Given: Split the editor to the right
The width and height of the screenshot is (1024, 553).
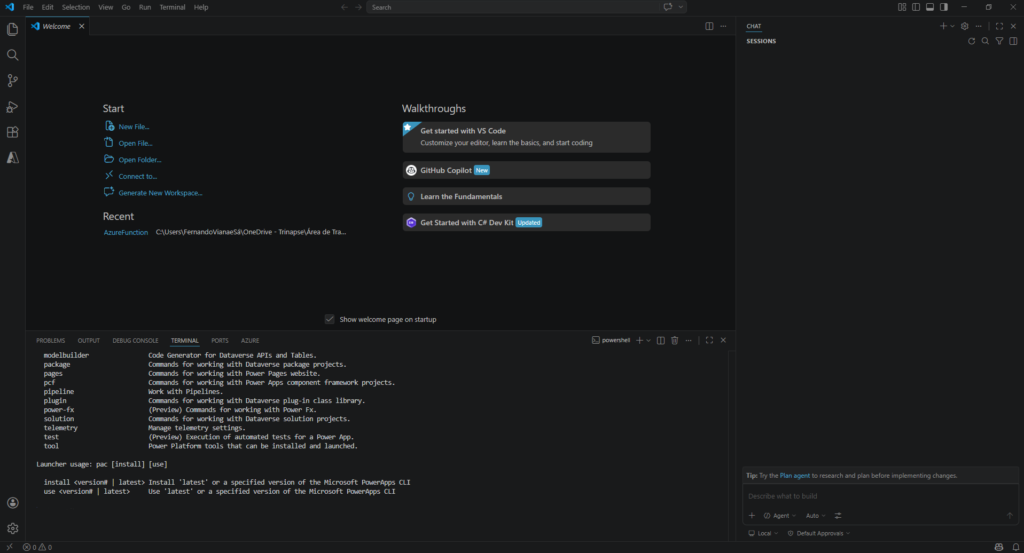Looking at the screenshot, I should tap(709, 26).
